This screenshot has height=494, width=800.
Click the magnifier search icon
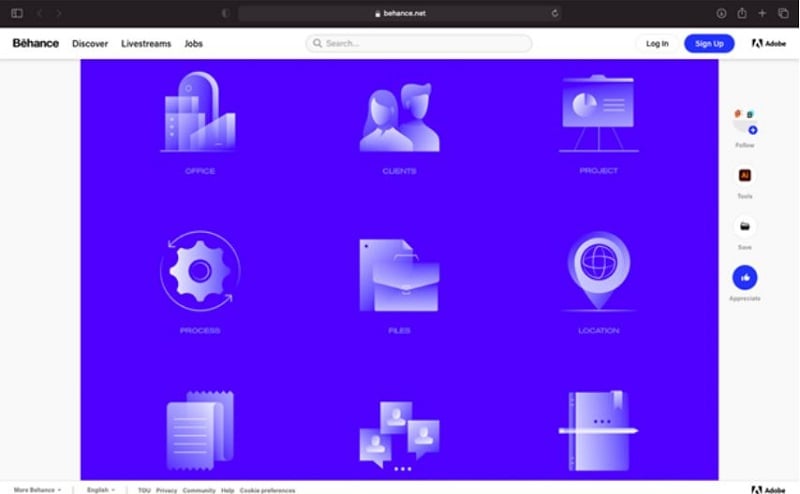(317, 43)
